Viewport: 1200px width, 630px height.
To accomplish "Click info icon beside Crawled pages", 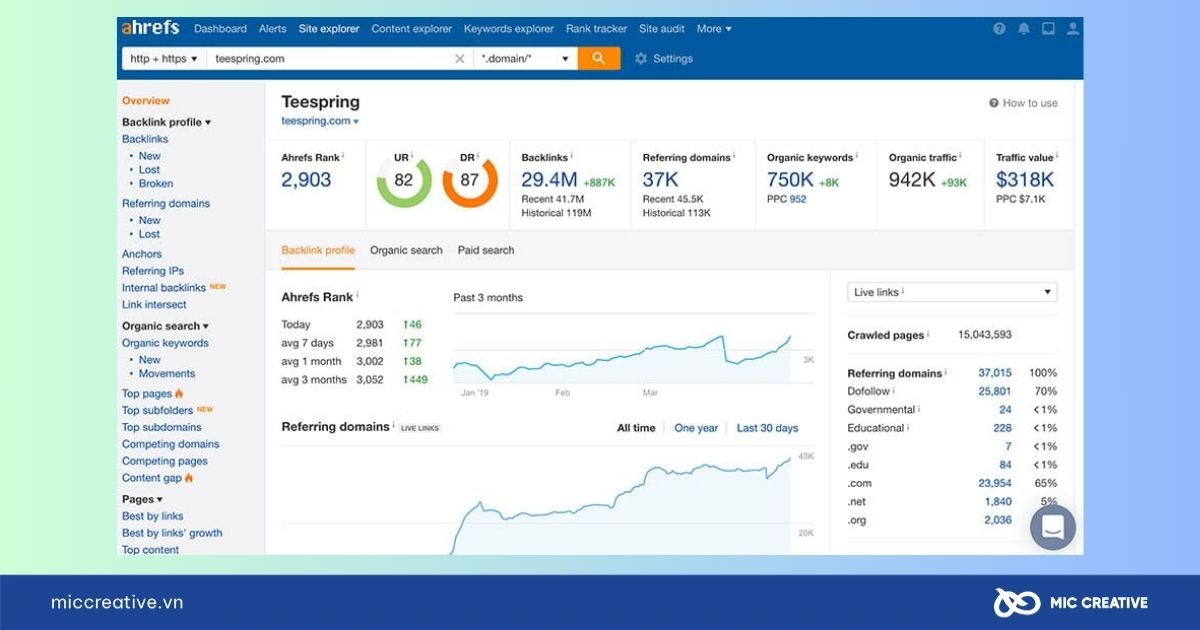I will pos(927,334).
